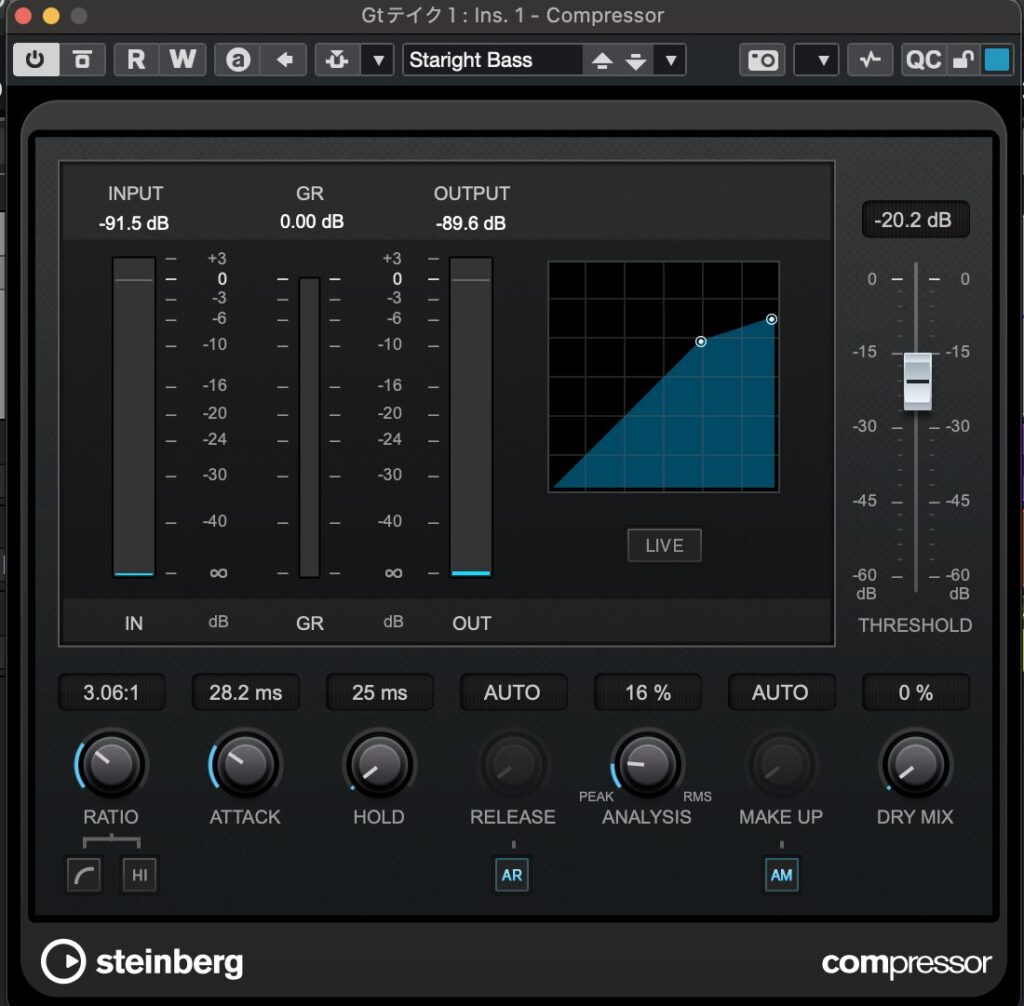This screenshot has height=1006, width=1024.
Task: Click the camera snapshot icon
Action: [763, 60]
